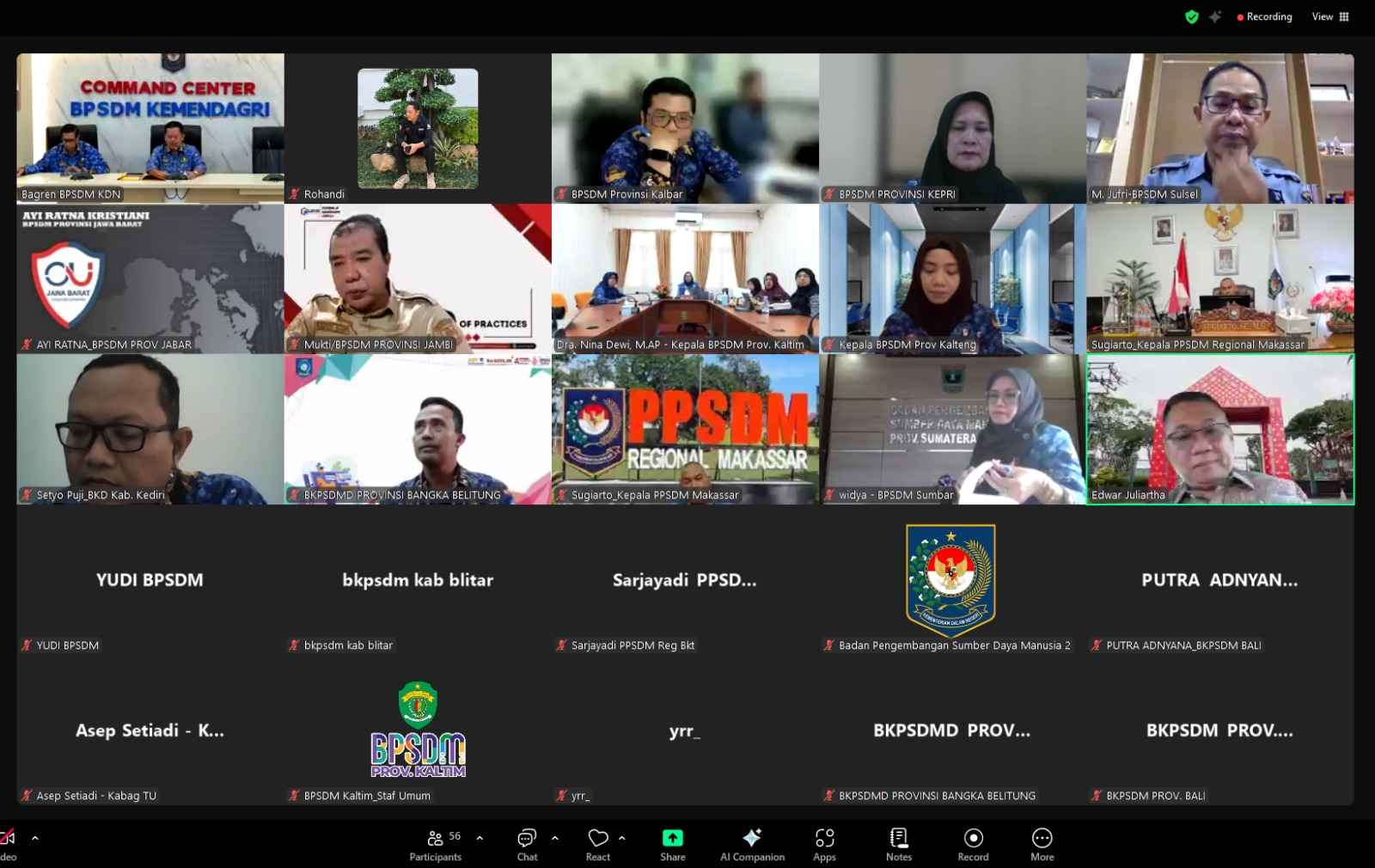Click name label 'Edwar Juliartha'

pos(1128,495)
